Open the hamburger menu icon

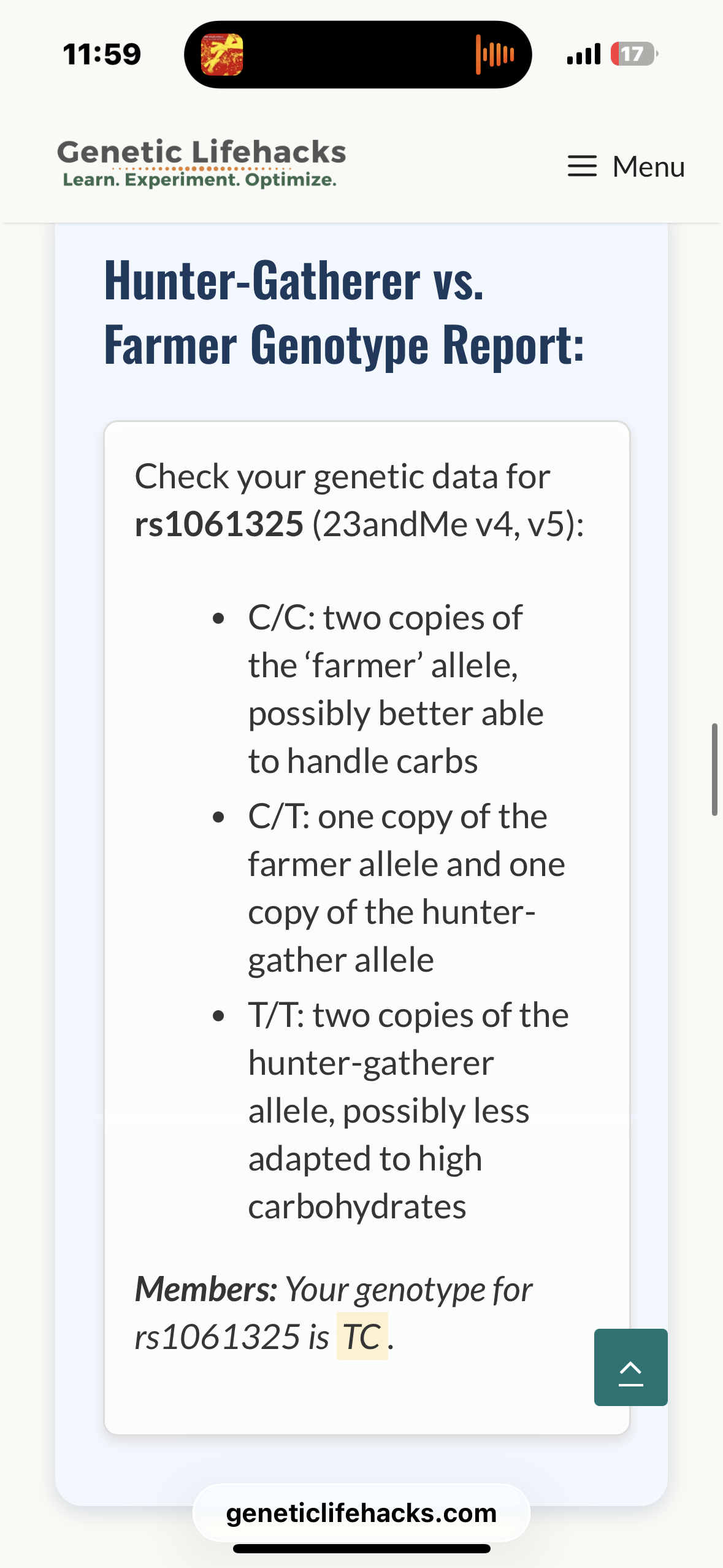[x=582, y=166]
